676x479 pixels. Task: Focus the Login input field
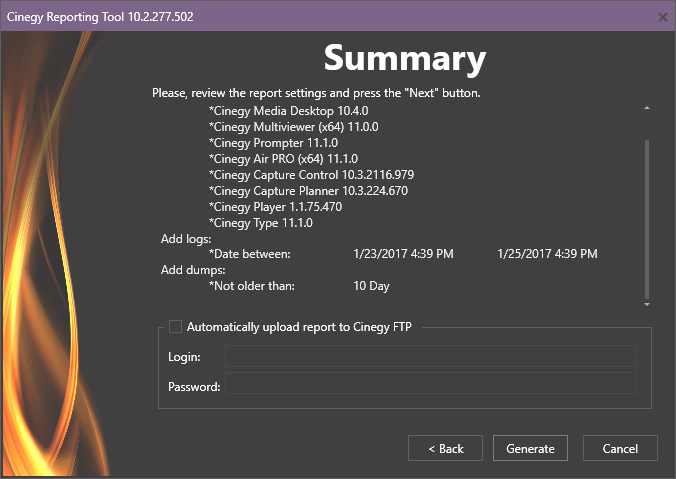click(431, 356)
